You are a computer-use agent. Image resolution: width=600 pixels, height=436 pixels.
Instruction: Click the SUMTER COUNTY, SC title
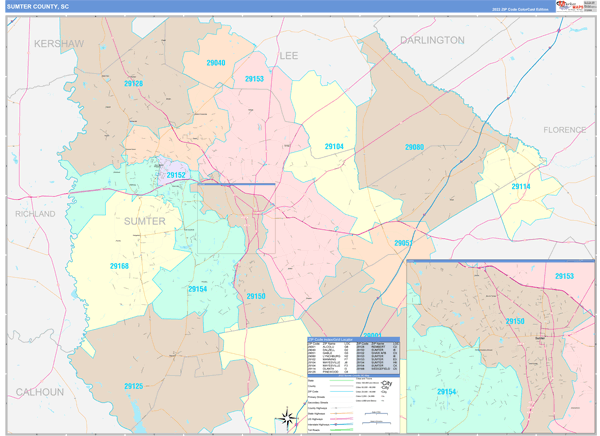tap(40, 6)
